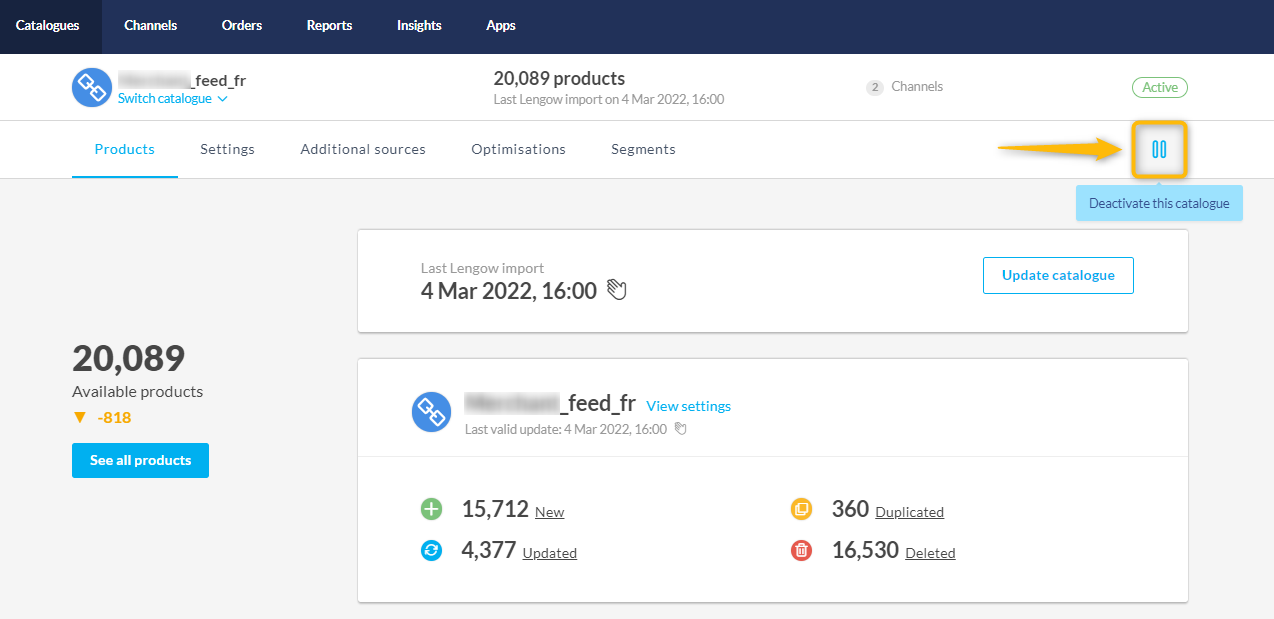Viewport: 1274px width, 619px height.
Task: Click the blue refresh Updated products icon
Action: tap(431, 550)
